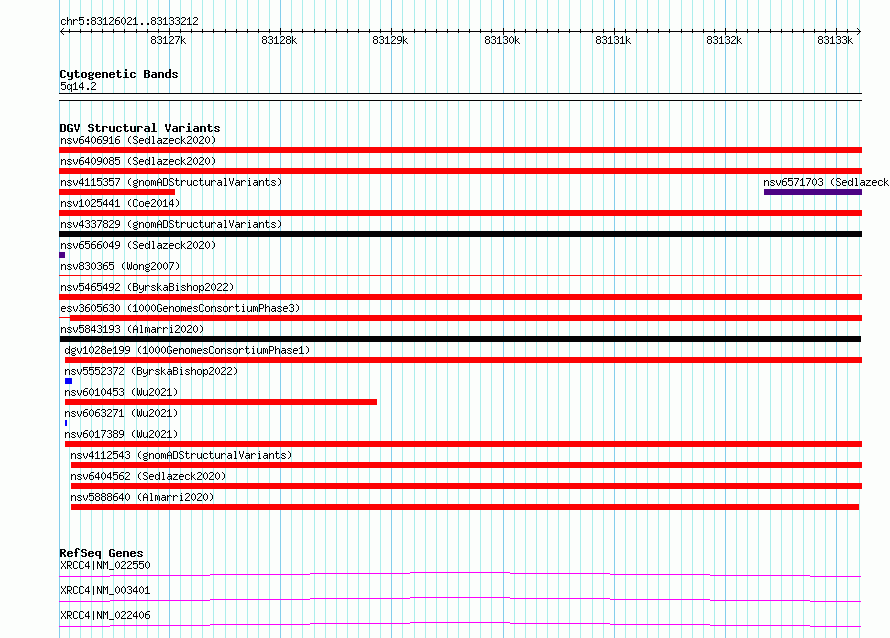Click the nsv6406916 (Sedlazeck2020) variant label

coord(138,140)
